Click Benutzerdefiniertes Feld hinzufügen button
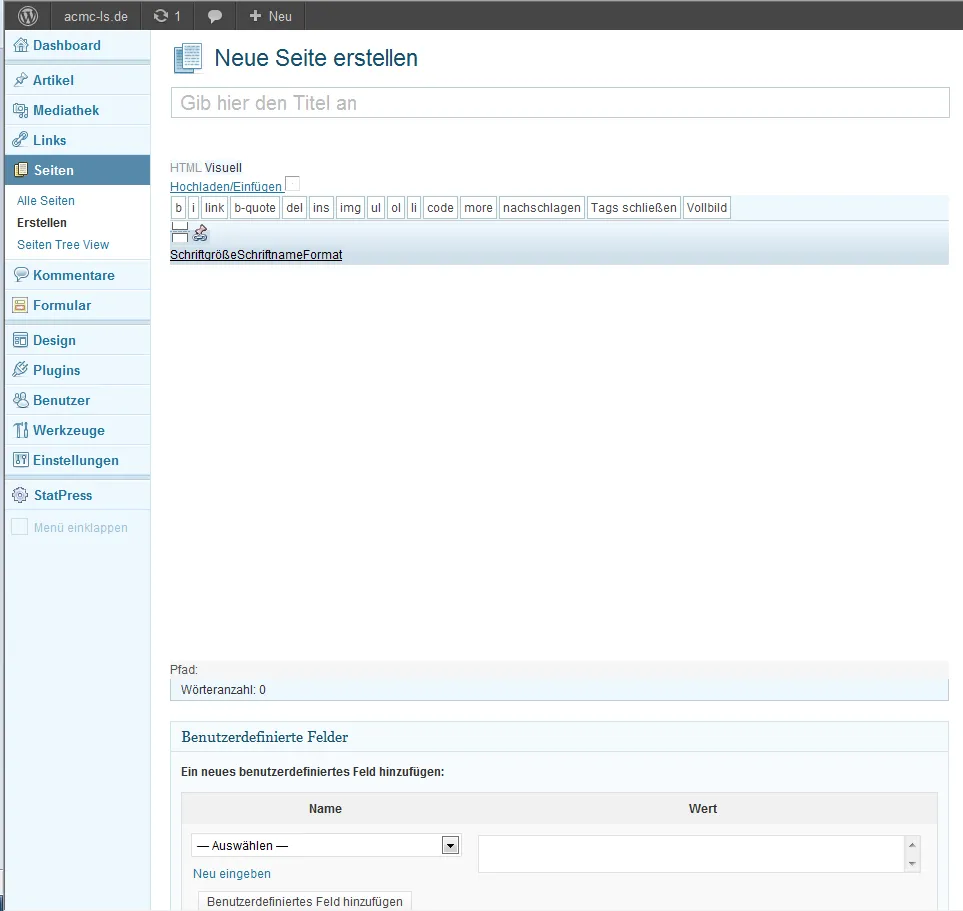The image size is (963, 911). pyautogui.click(x=305, y=901)
